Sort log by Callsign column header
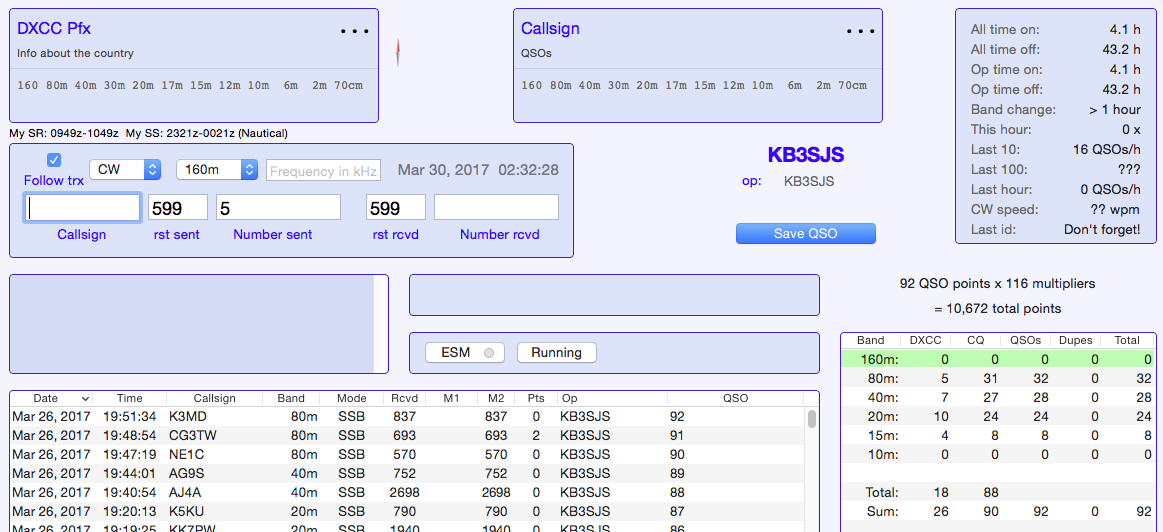The height and width of the screenshot is (532, 1163). pos(214,398)
